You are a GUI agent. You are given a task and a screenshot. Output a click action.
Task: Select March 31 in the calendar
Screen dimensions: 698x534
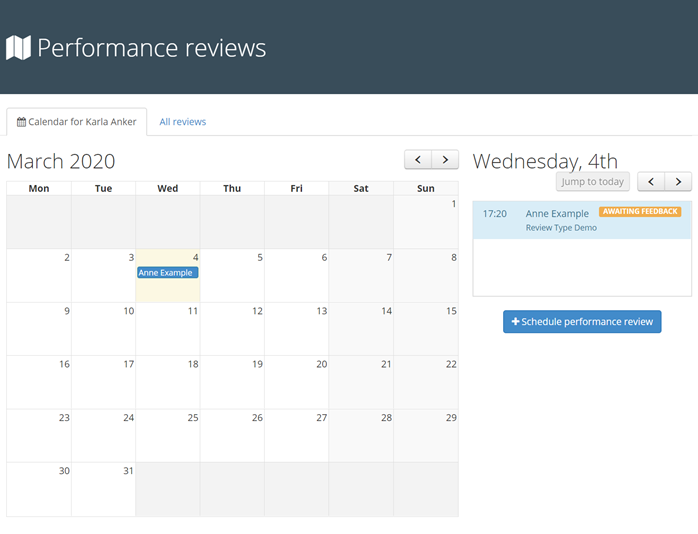coord(103,489)
